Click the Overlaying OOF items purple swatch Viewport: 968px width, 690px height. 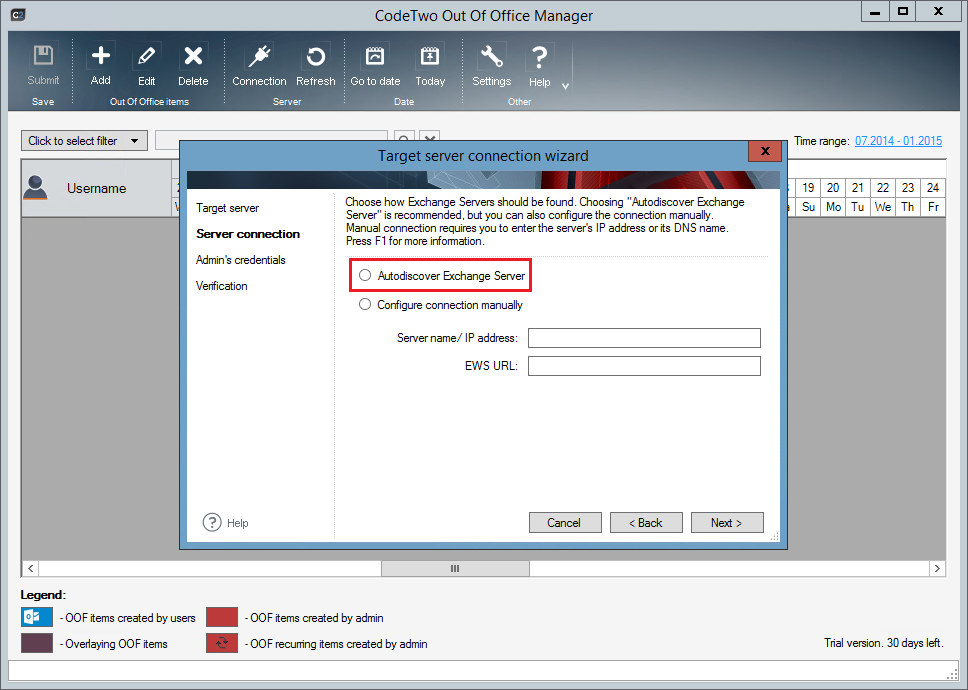[37, 643]
